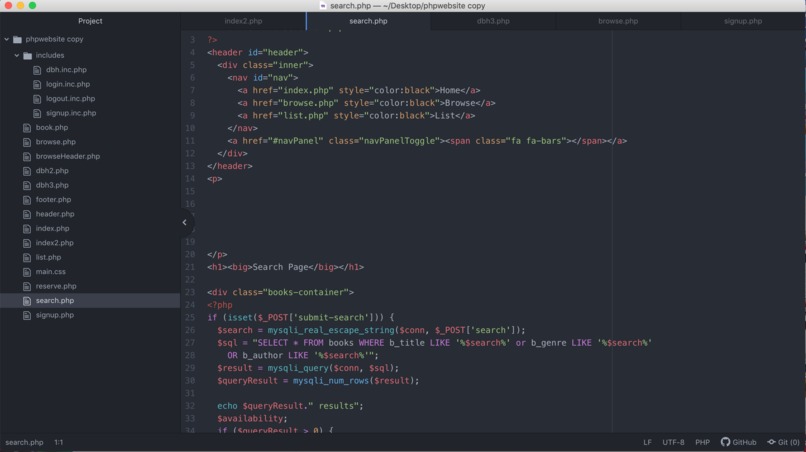
Task: Click the phpwebsite copy folder icon
Action: pyautogui.click(x=17, y=39)
